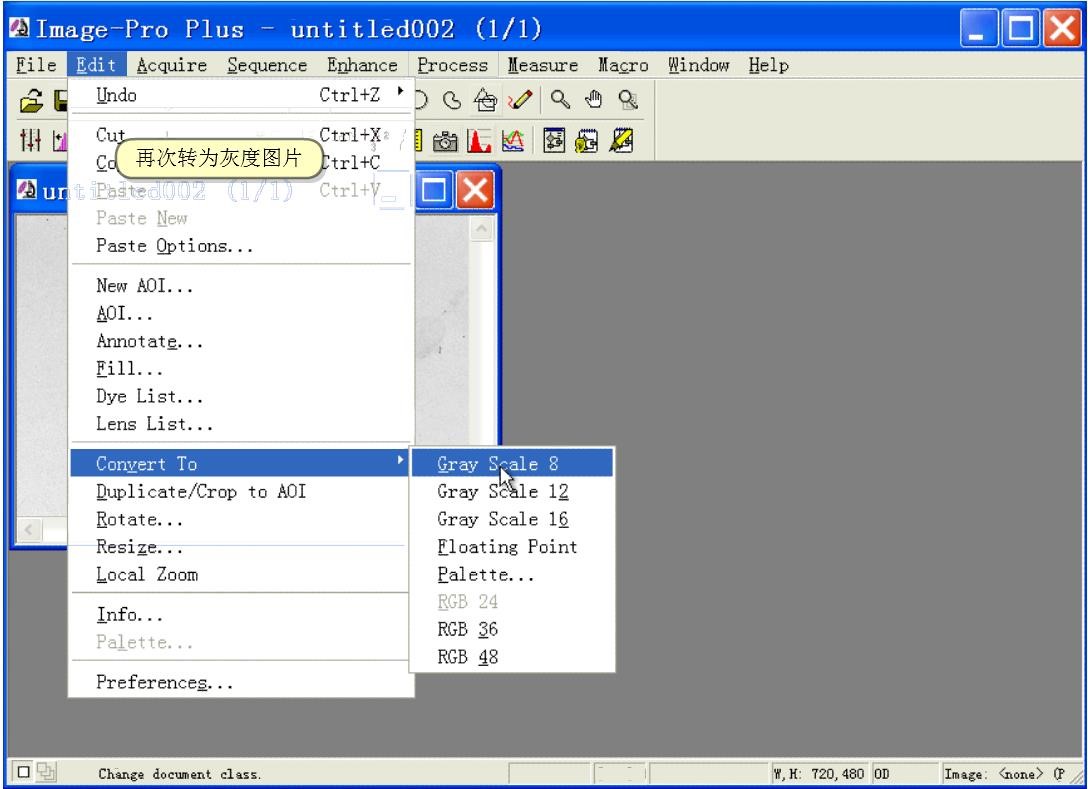Open Preferences... from Edit menu
Image resolution: width=1088 pixels, height=789 pixels.
point(241,682)
